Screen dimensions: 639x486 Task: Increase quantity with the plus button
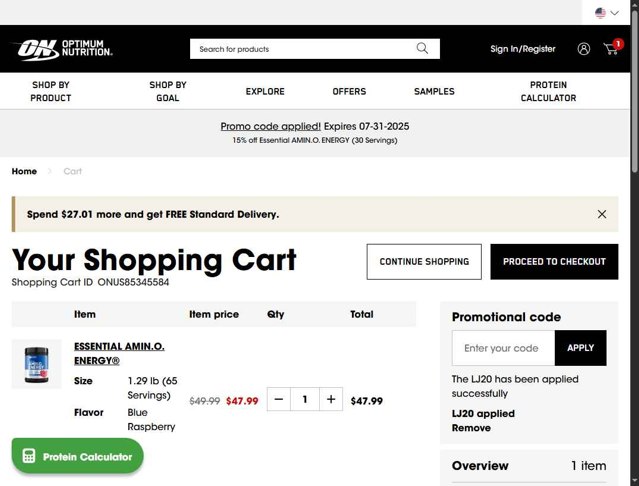331,400
